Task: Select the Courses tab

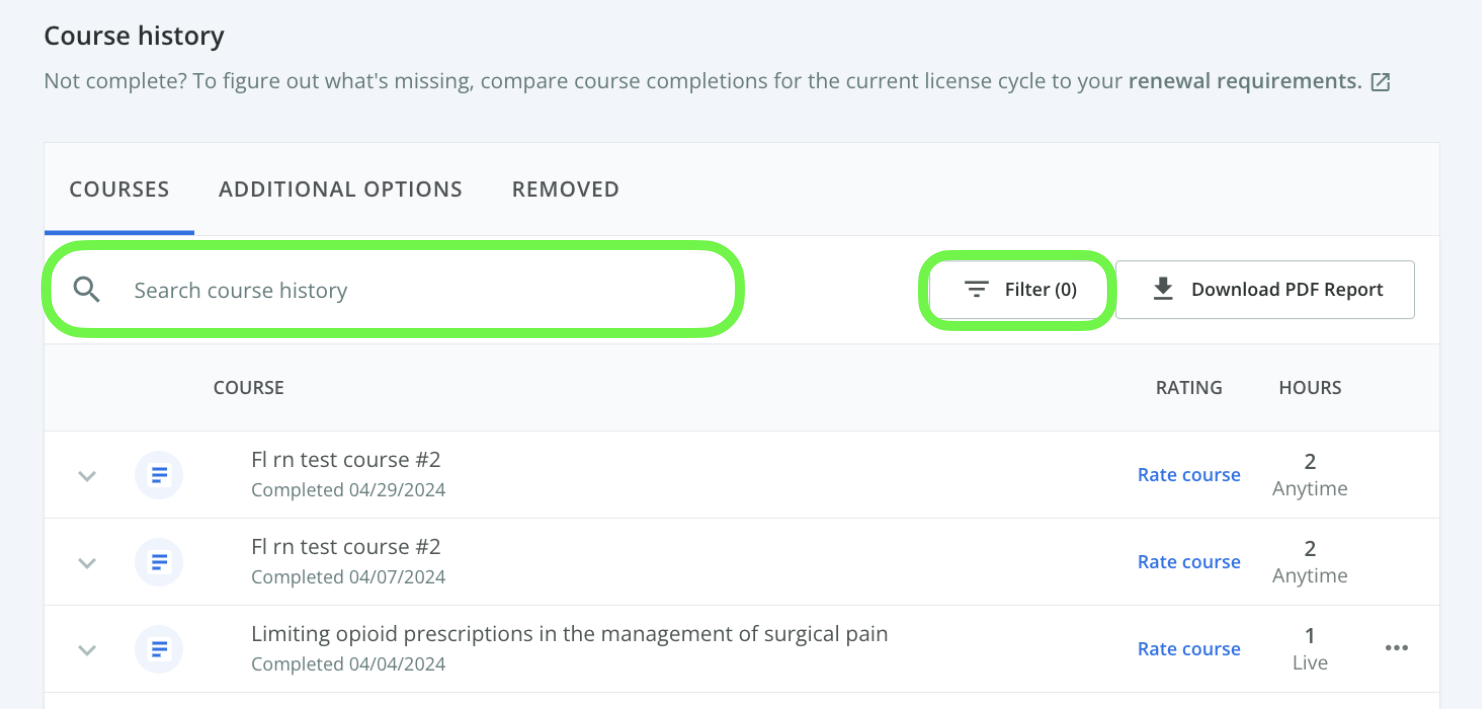Action: click(119, 189)
